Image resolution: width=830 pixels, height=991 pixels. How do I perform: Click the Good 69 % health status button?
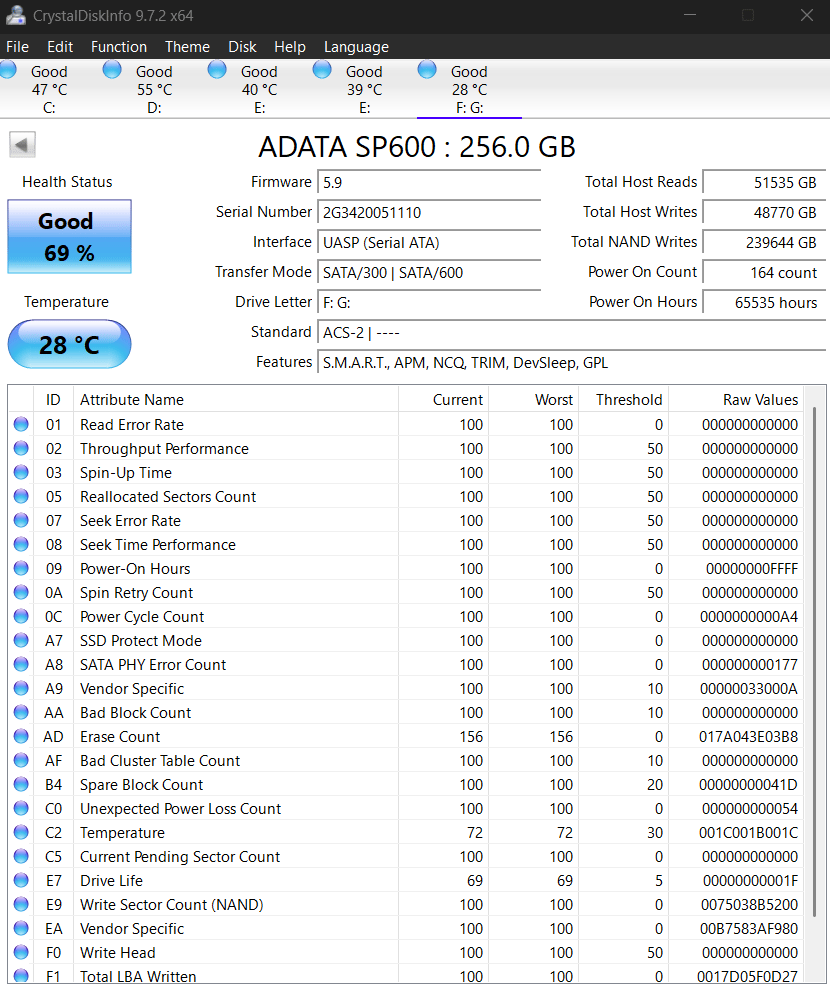(69, 236)
